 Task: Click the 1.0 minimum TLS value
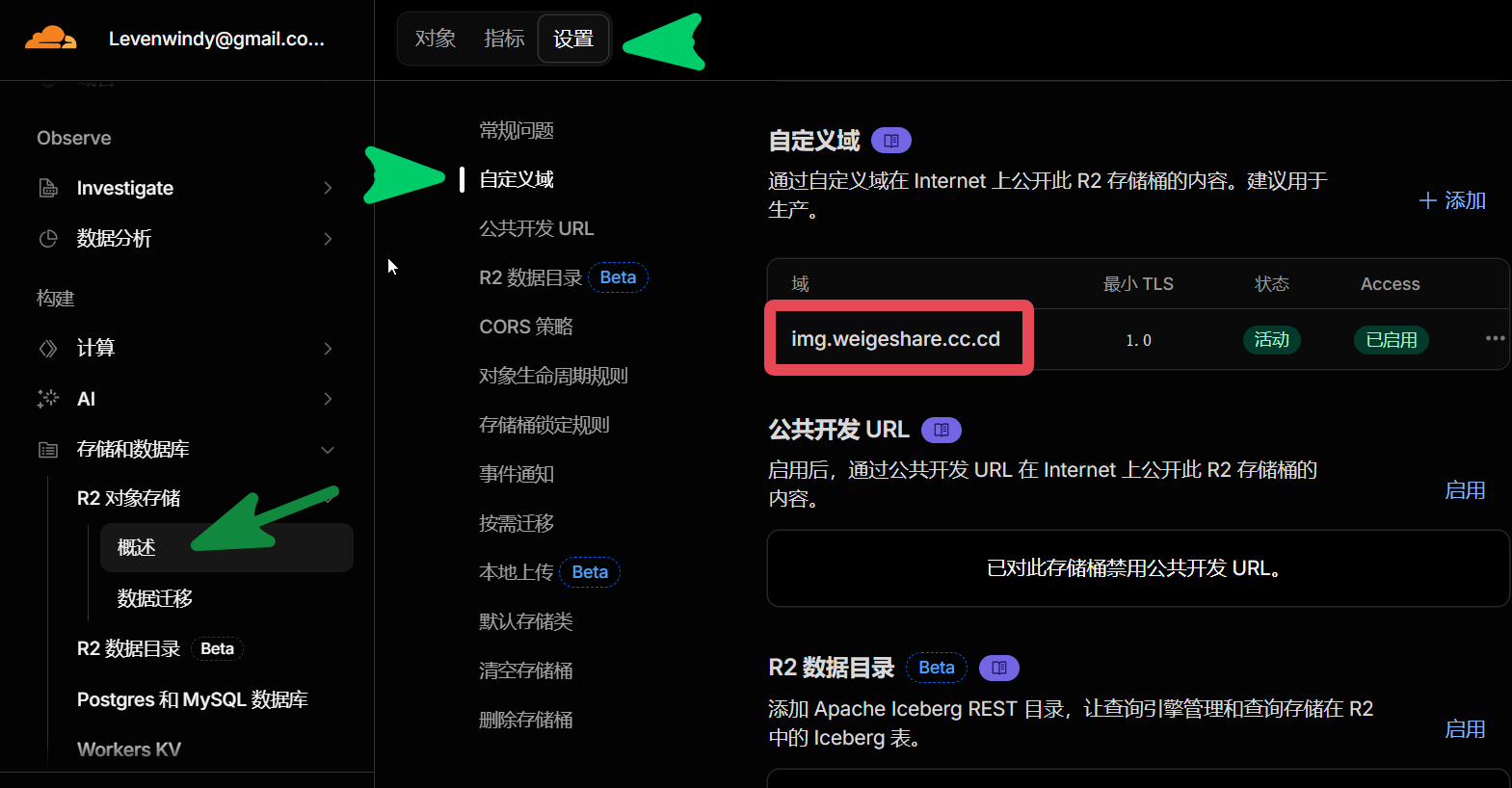[1138, 340]
